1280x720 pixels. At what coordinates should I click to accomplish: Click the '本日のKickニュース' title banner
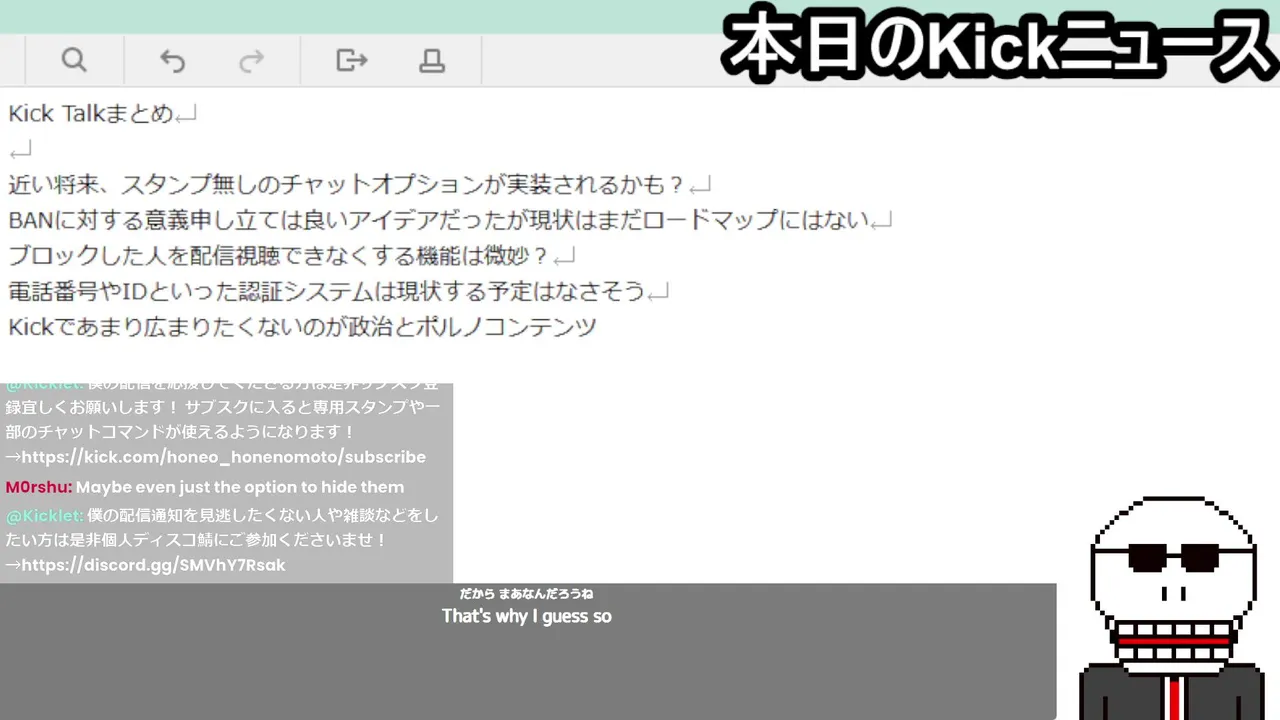[998, 46]
